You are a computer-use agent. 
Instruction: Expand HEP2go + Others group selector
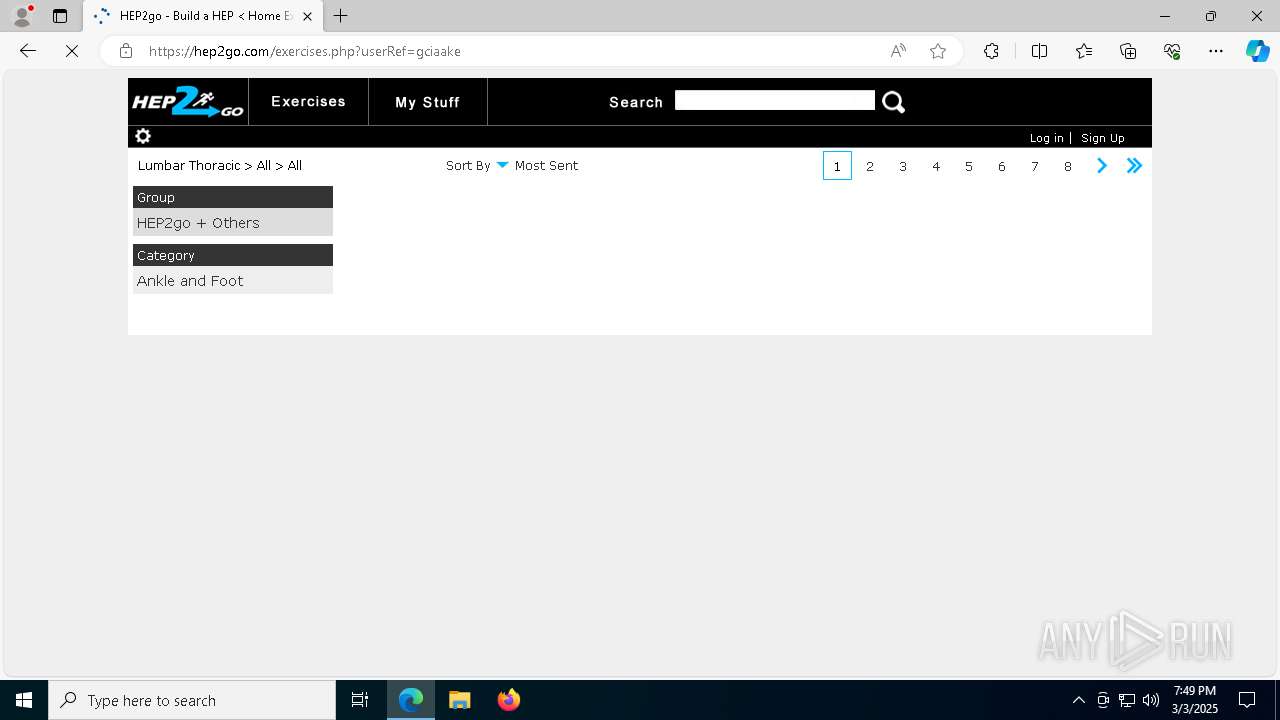pos(233,223)
